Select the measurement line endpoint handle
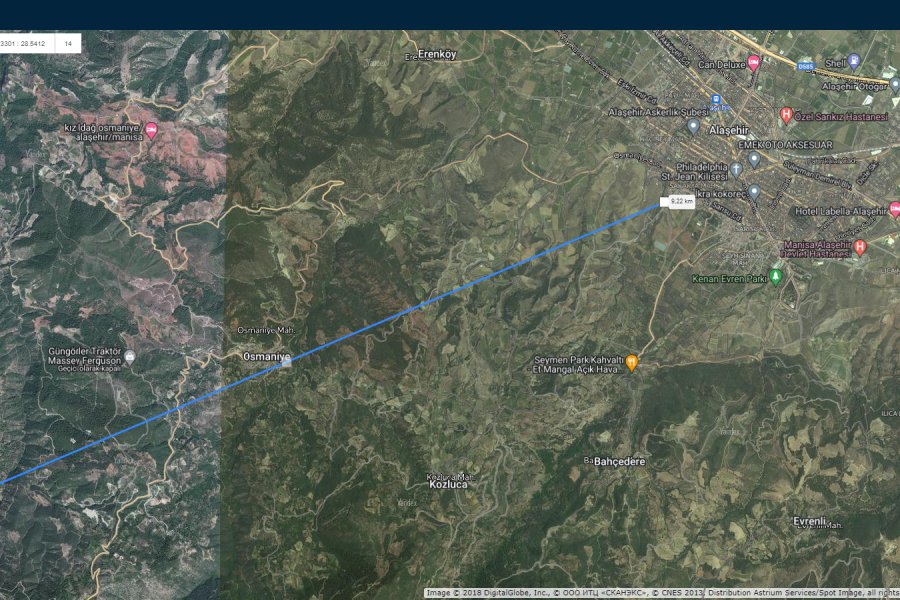 point(664,202)
